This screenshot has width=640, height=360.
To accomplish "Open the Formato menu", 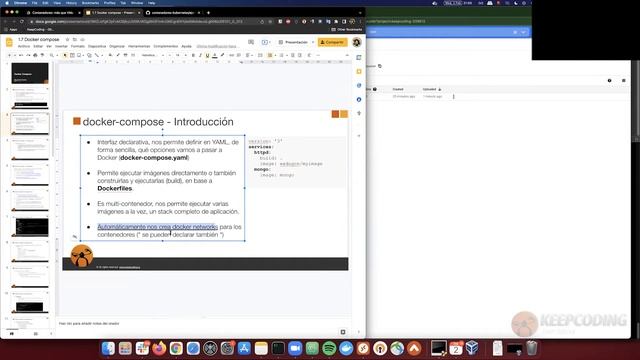I will pyautogui.click(x=78, y=47).
